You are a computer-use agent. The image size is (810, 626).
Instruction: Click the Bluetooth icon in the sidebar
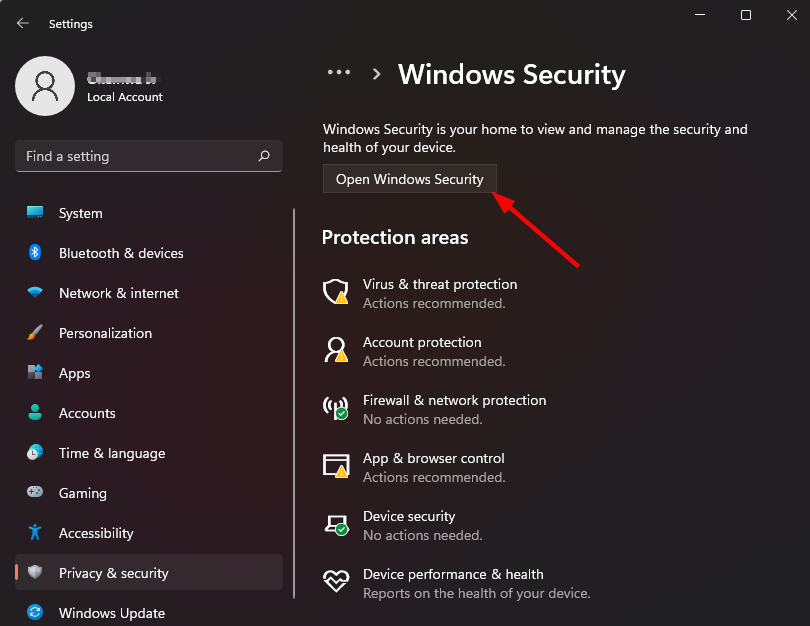coord(35,253)
